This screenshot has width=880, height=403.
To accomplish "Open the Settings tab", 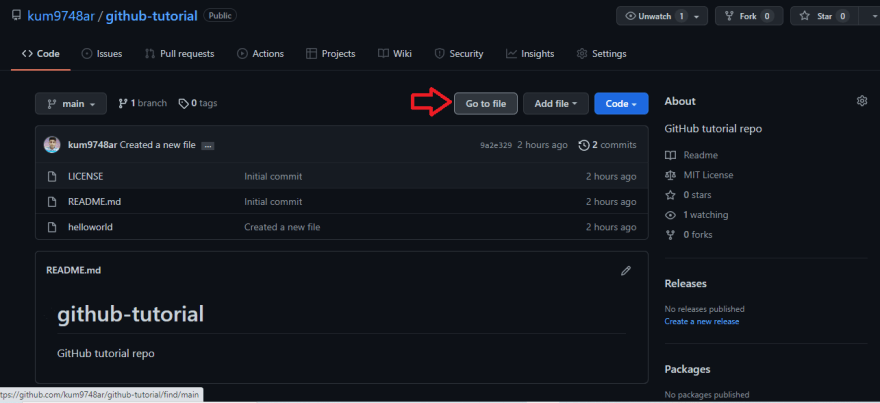I will pyautogui.click(x=602, y=54).
